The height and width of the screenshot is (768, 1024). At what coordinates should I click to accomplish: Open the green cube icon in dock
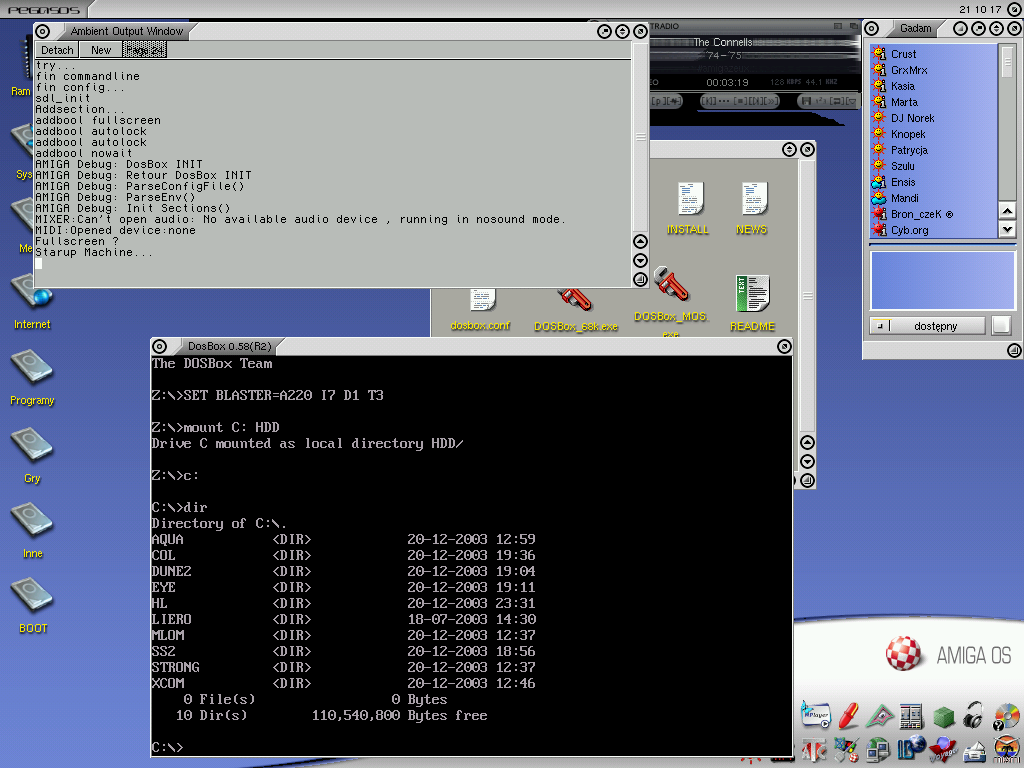(944, 716)
